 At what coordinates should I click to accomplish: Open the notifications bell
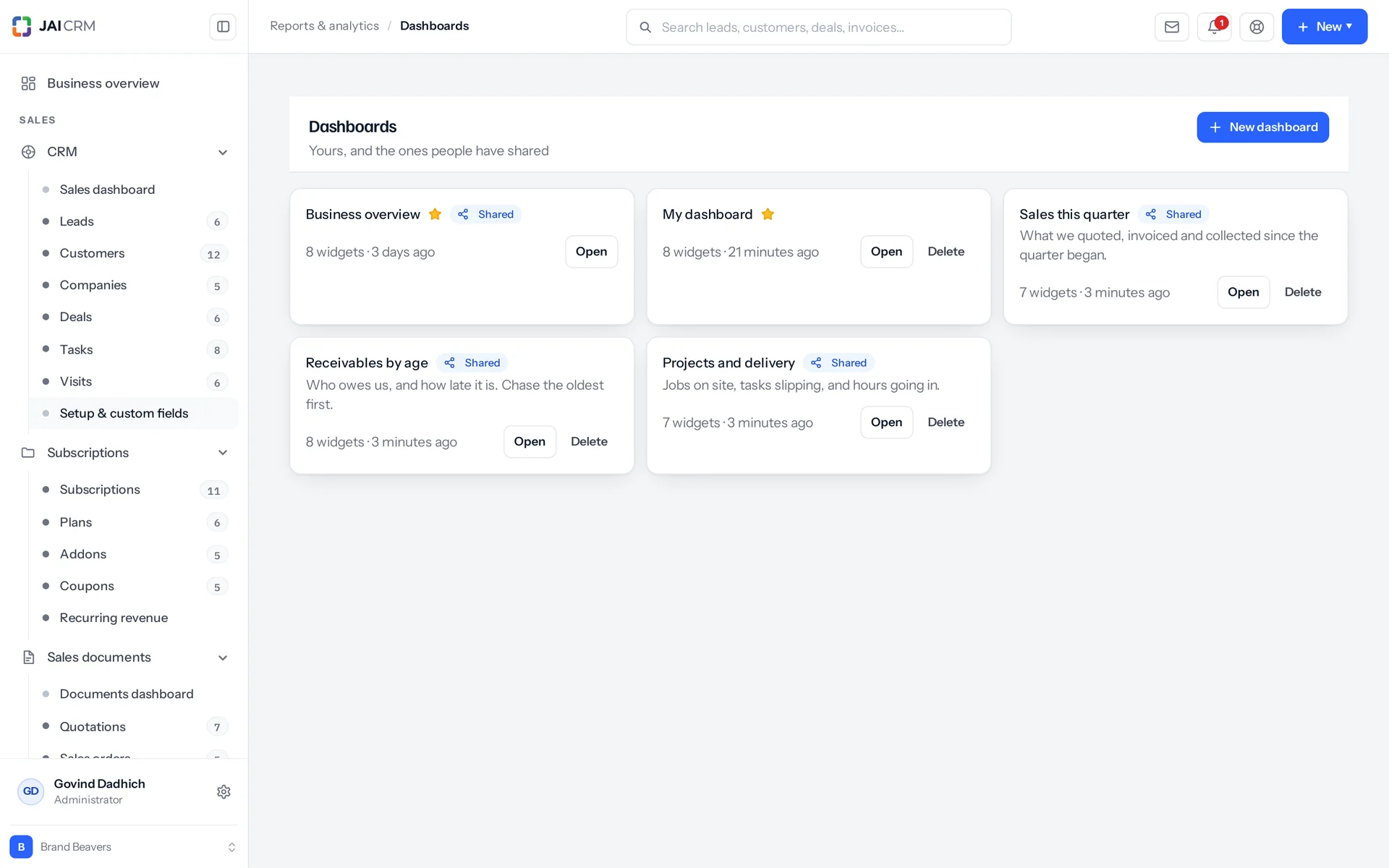1215,27
